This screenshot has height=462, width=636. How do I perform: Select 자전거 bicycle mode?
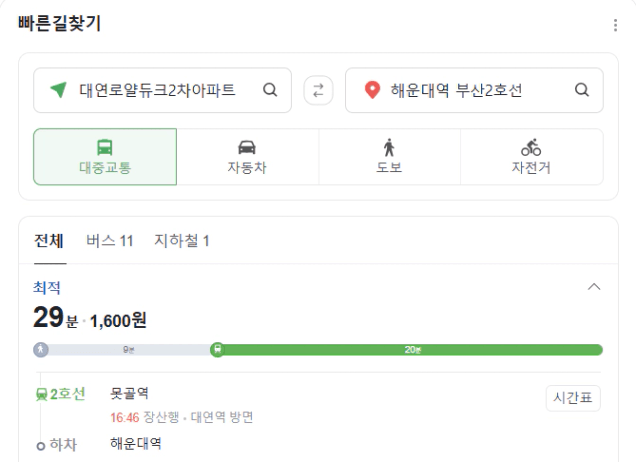[532, 157]
